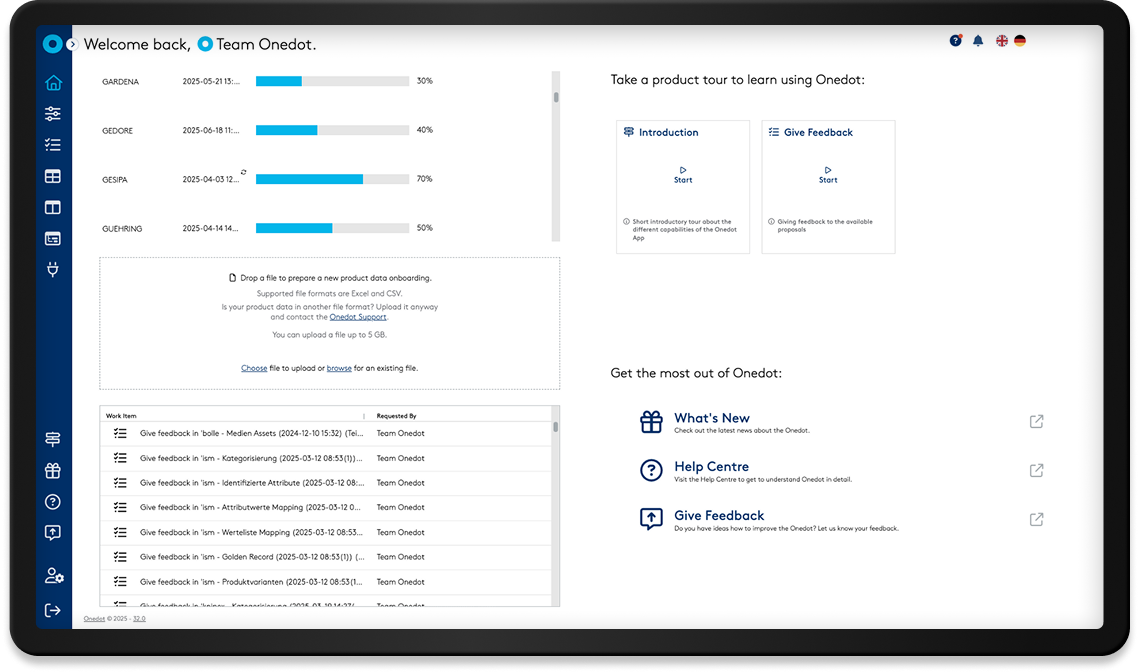Click the help icon in top bar
The width and height of the screenshot is (1138, 672).
click(956, 41)
